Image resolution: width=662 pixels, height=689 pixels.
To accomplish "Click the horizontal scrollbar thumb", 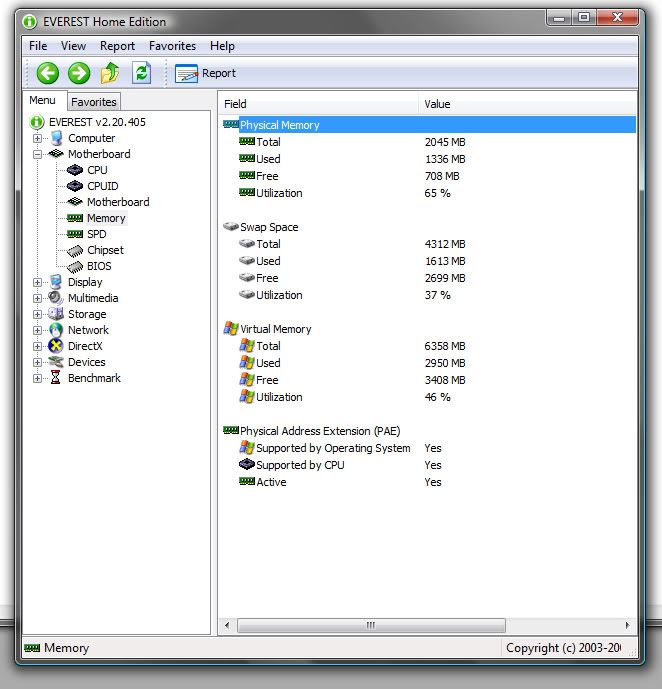I will pos(371,625).
